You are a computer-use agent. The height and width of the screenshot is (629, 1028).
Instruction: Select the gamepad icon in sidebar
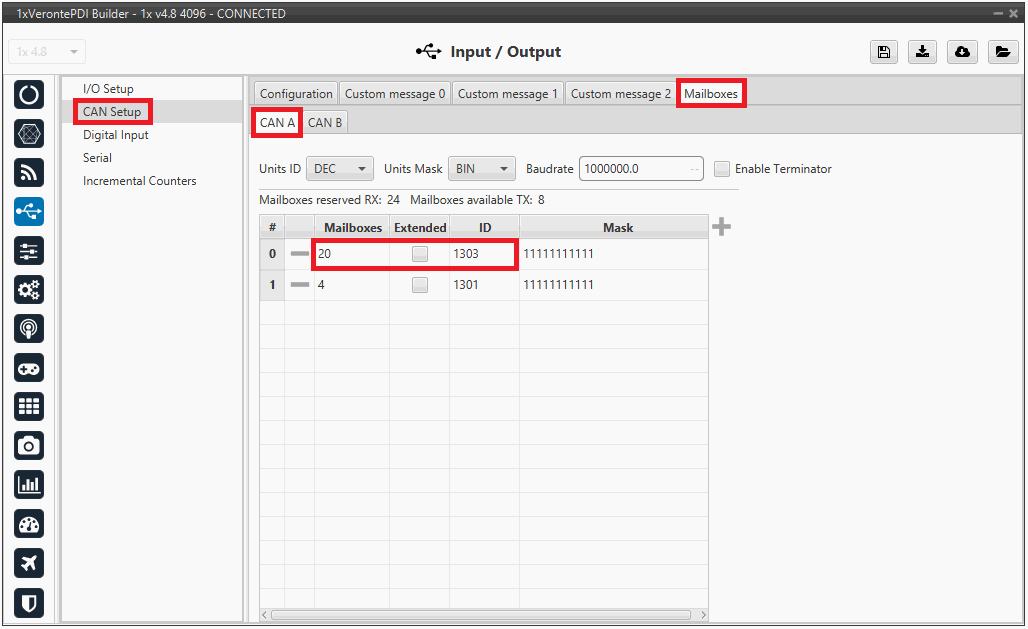(x=29, y=368)
